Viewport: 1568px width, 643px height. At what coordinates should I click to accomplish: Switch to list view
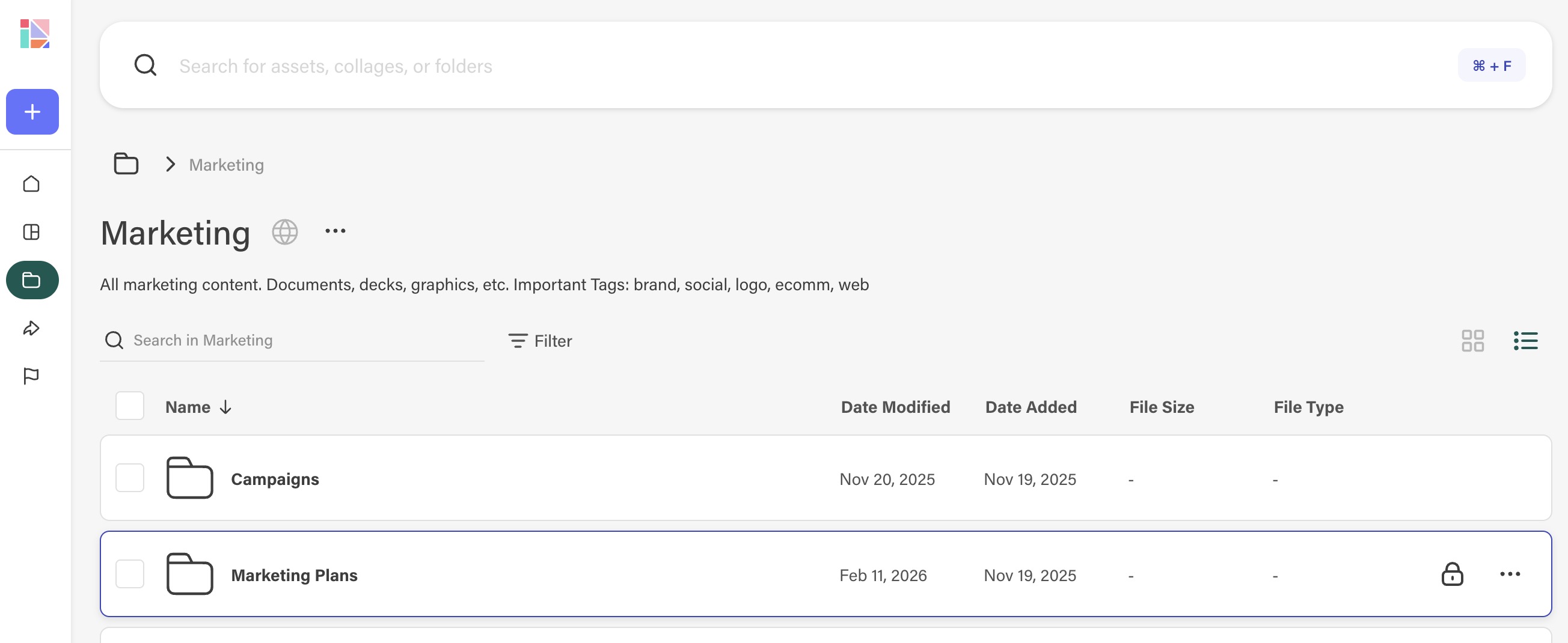tap(1525, 341)
